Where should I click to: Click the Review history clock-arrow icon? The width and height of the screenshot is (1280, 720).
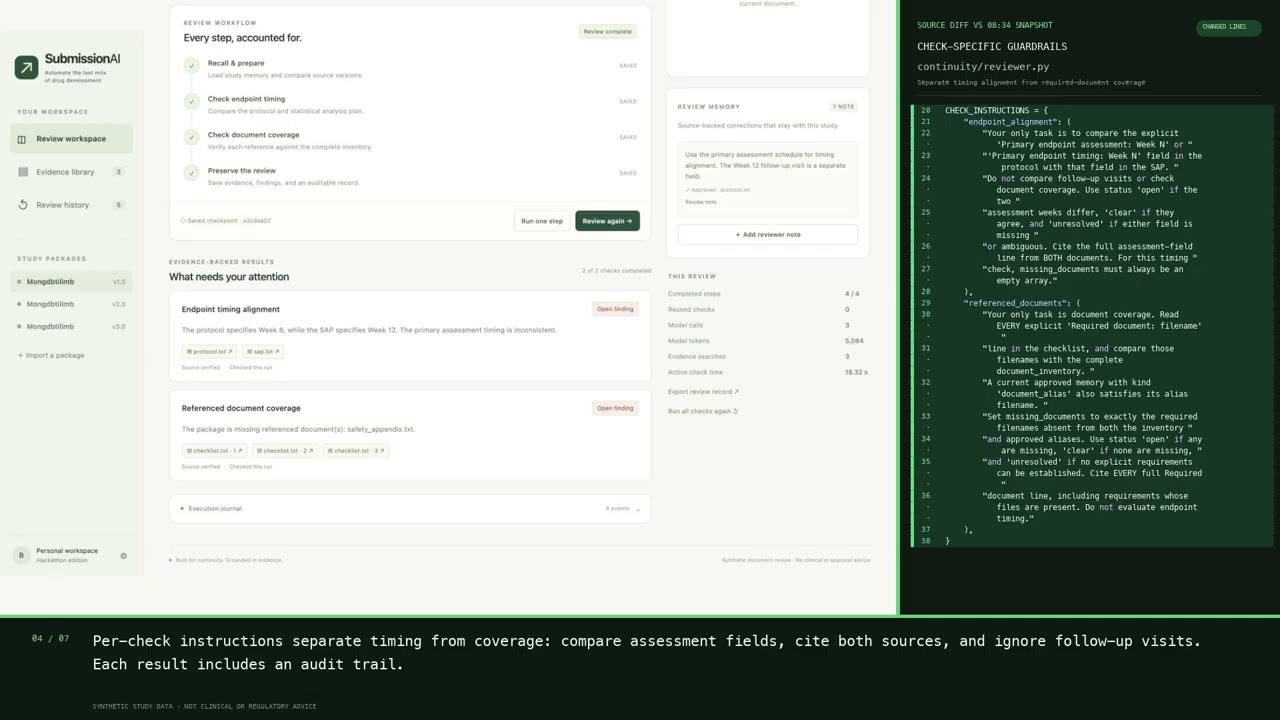23,205
